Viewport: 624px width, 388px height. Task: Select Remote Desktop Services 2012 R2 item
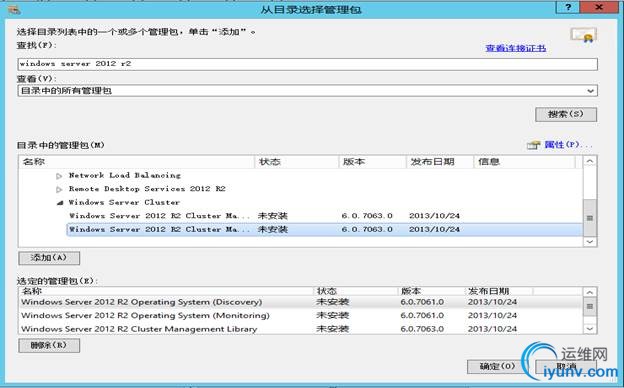pyautogui.click(x=147, y=189)
